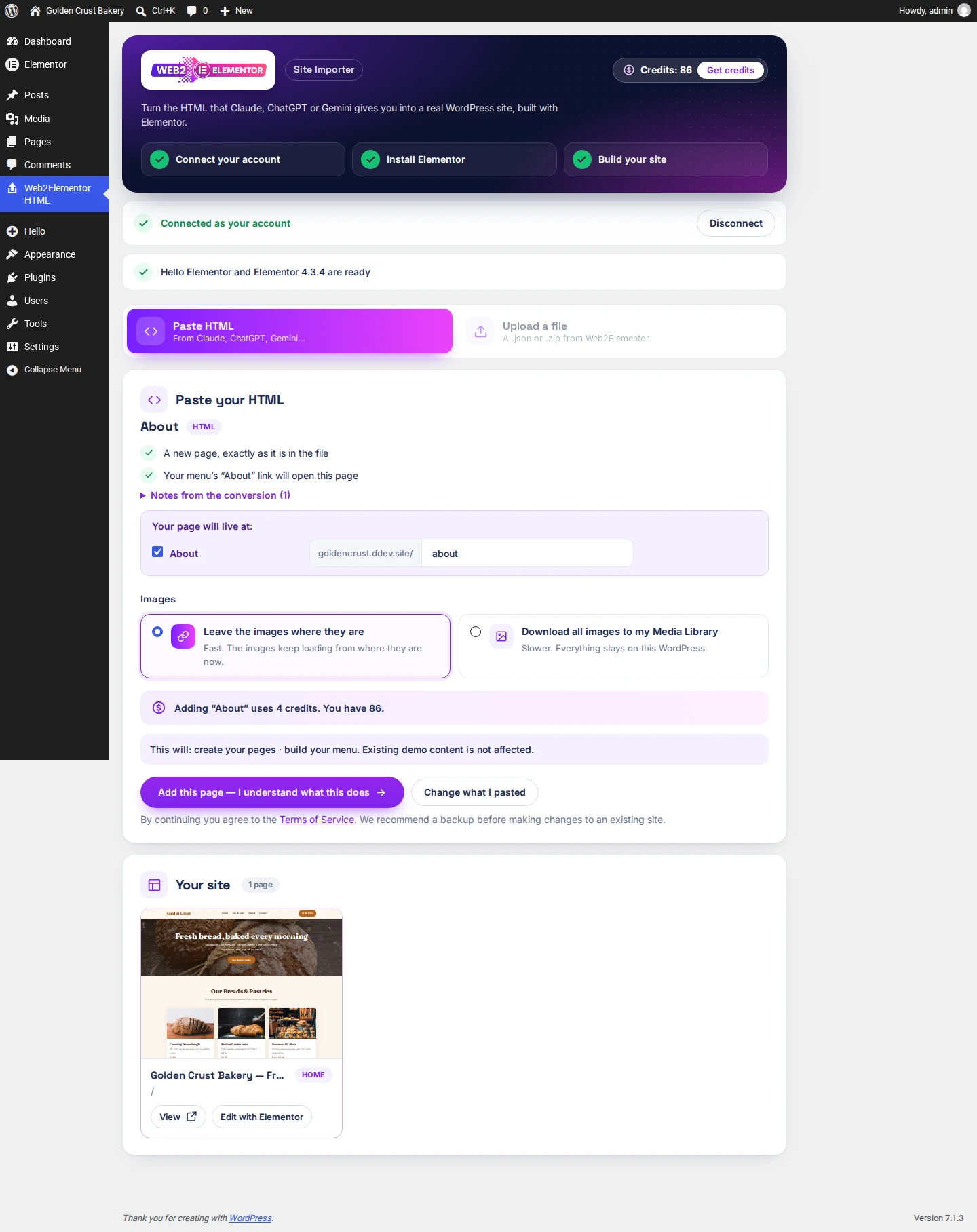Click the layout icon beside Your site
Image resolution: width=977 pixels, height=1232 pixels.
(154, 885)
